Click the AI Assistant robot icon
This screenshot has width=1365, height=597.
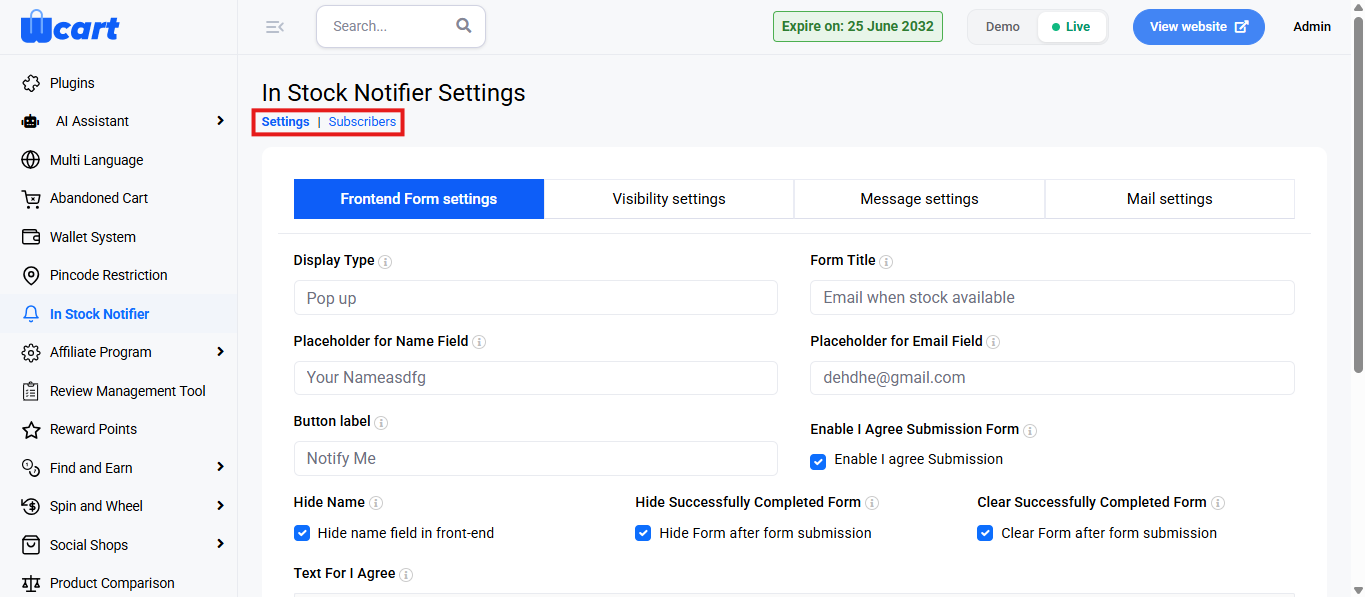click(x=31, y=121)
